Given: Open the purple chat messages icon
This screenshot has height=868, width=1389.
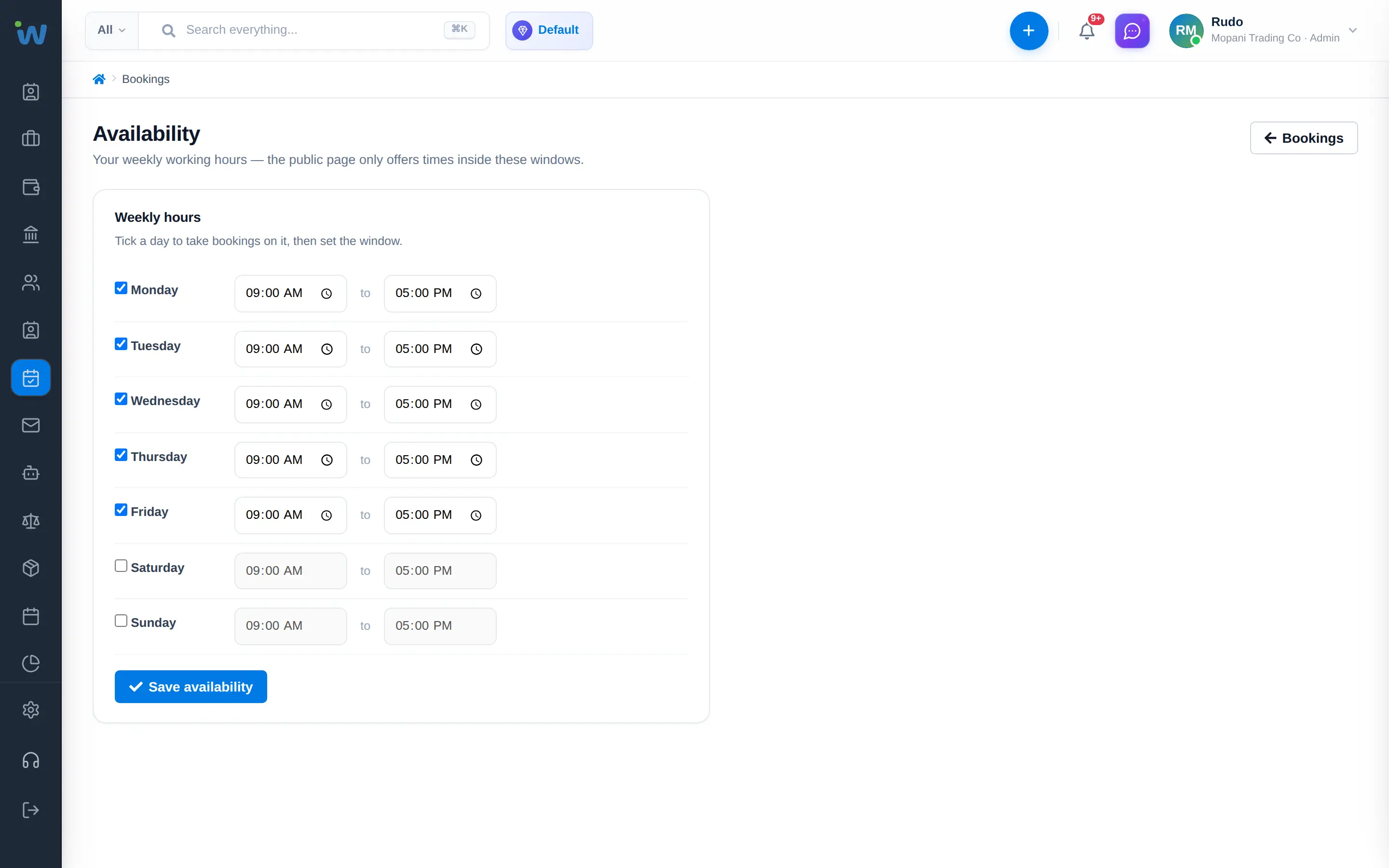Looking at the screenshot, I should pyautogui.click(x=1132, y=31).
